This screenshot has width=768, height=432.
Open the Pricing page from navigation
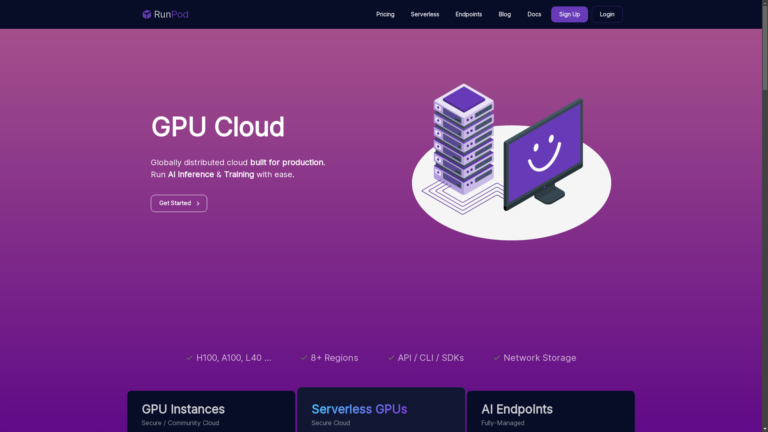(x=385, y=14)
